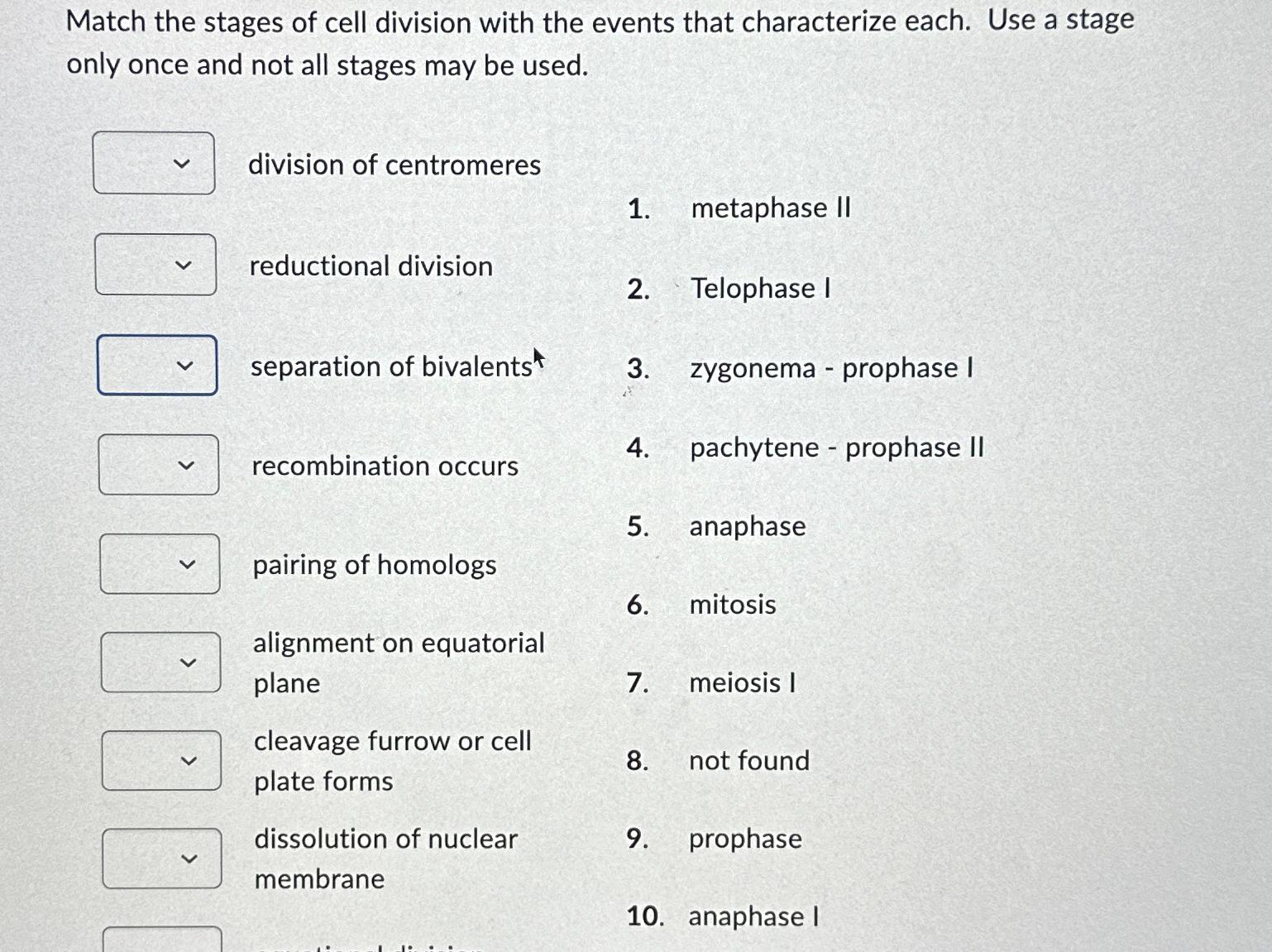1272x952 pixels.
Task: Open the 'alignment on equatorial plane' dropdown
Action: 161,662
